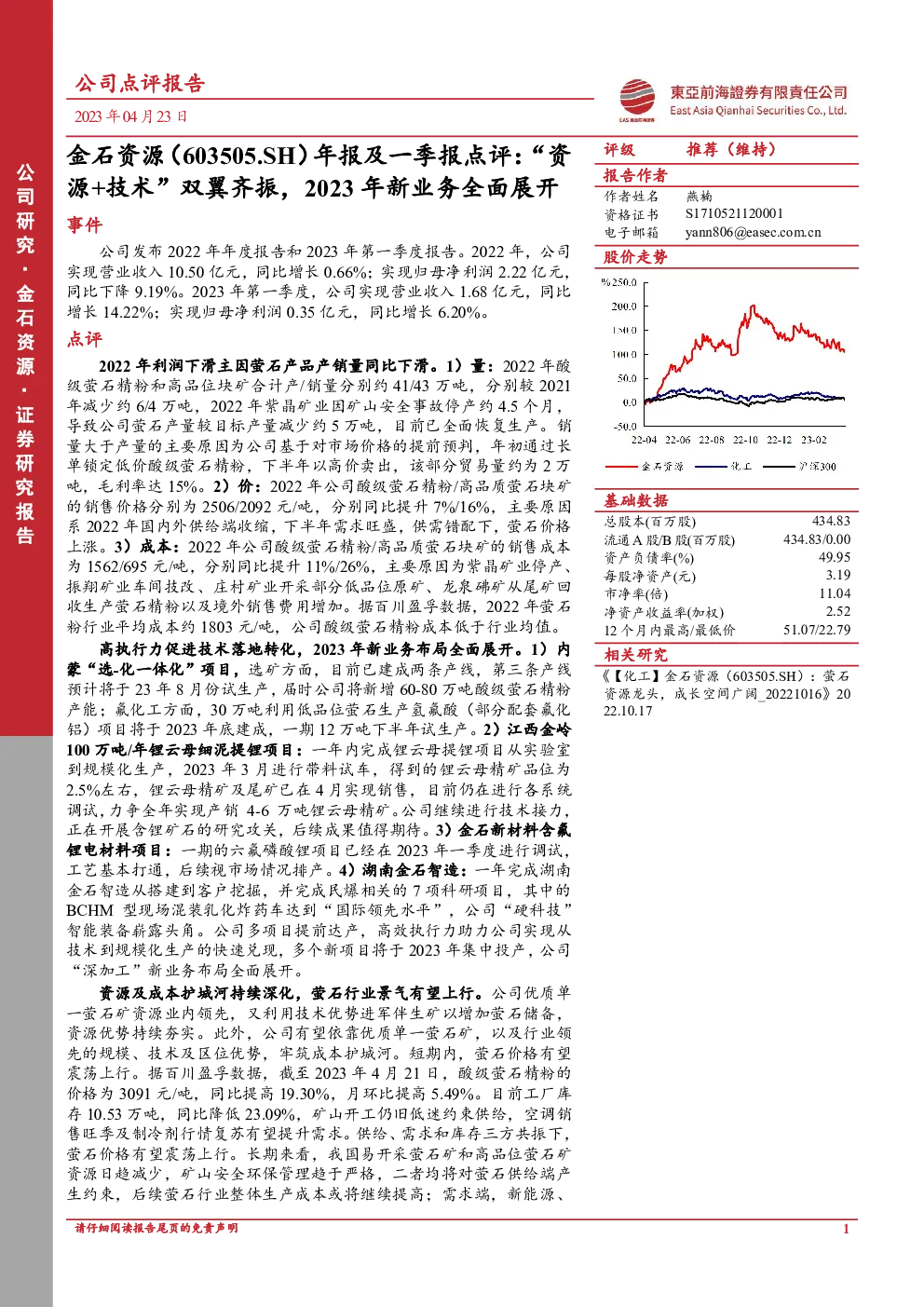The height and width of the screenshot is (1307, 924).
Task: Click the 金石资源 legend entry in the chart
Action: coord(645,466)
